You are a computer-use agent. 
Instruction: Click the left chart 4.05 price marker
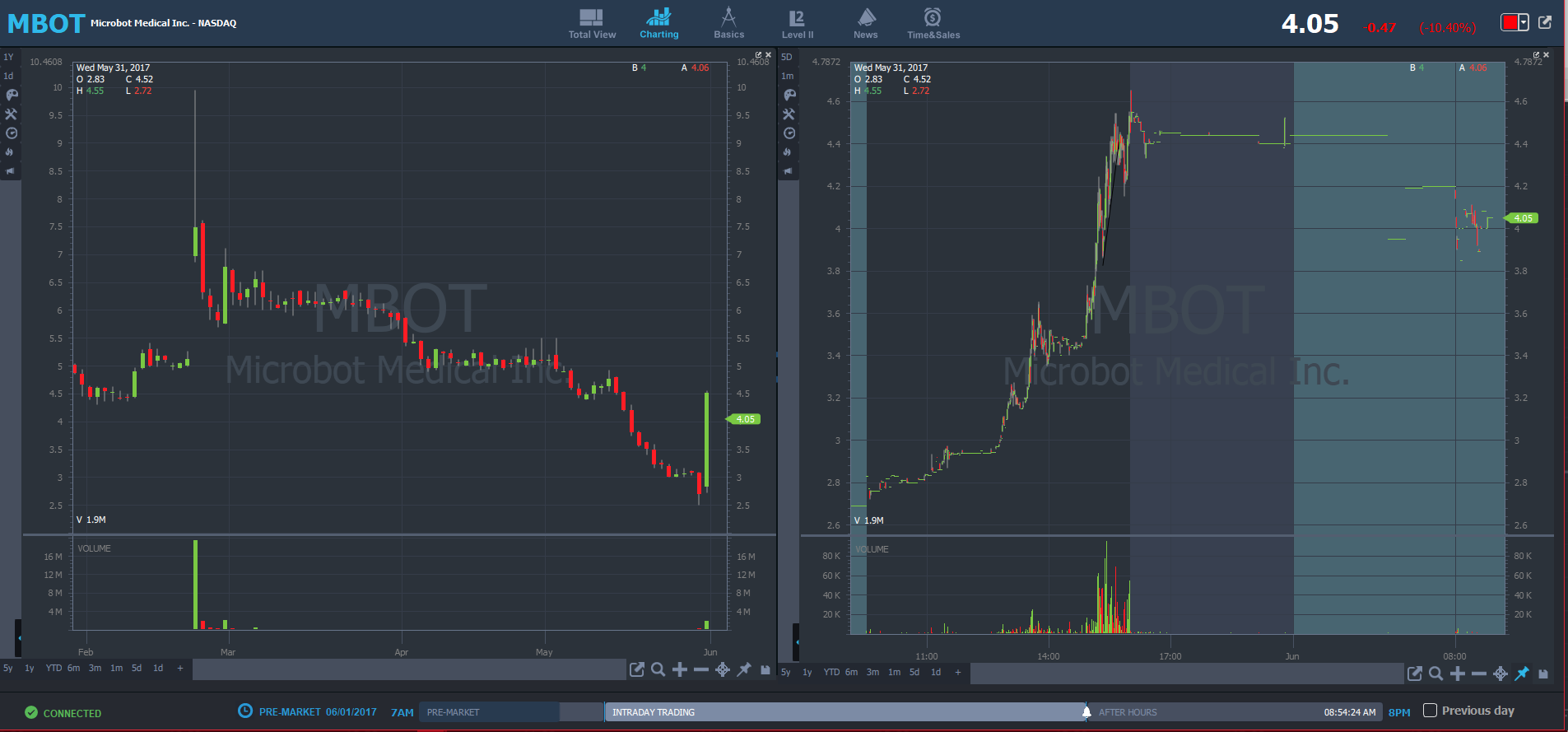[x=743, y=419]
